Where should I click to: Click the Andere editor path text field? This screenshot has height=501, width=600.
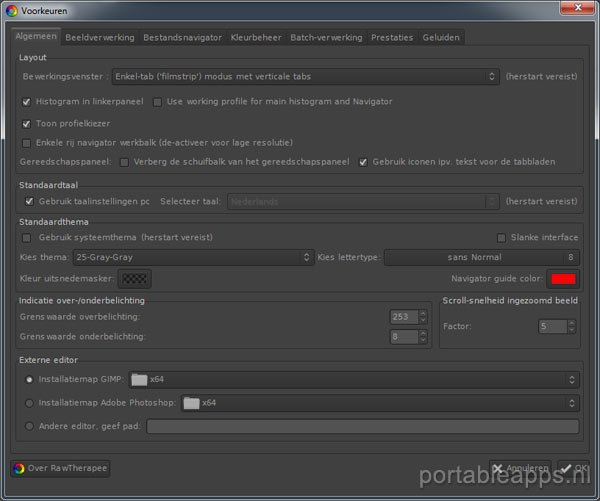[x=363, y=426]
